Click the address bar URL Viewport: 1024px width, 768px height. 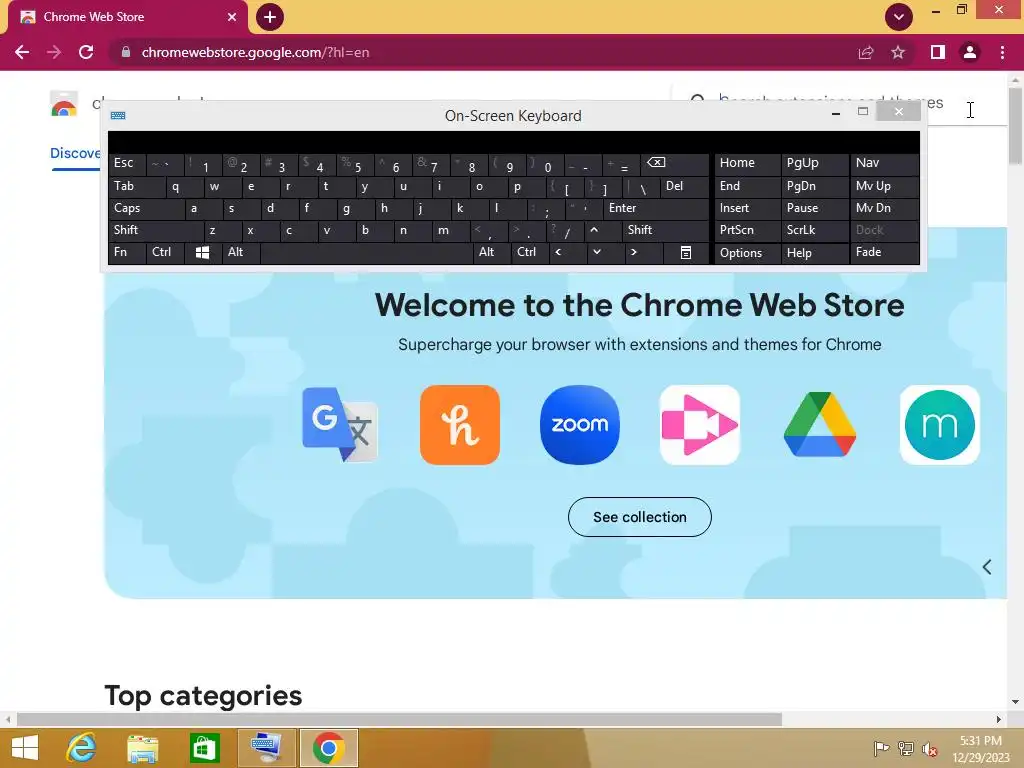click(255, 52)
